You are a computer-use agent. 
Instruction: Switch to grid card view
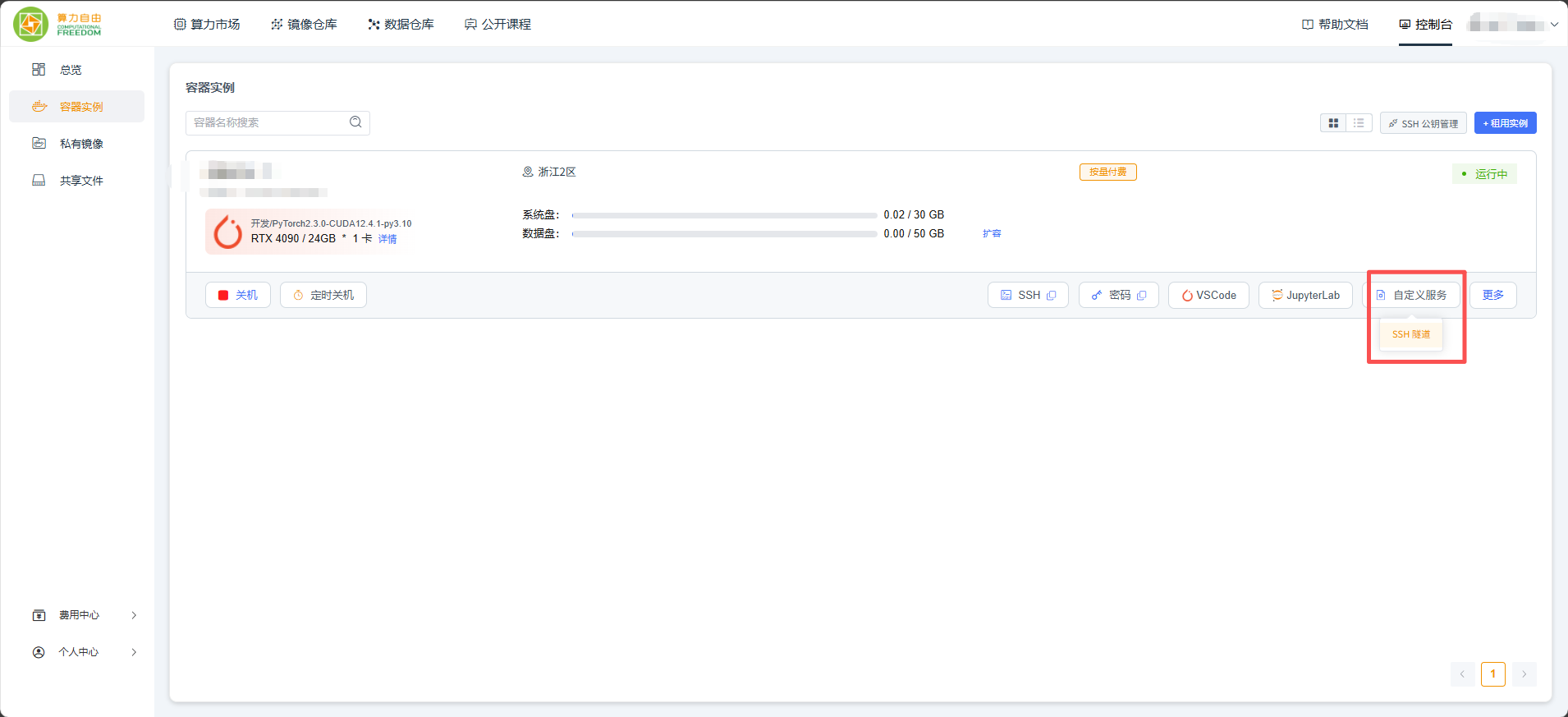tap(1333, 123)
